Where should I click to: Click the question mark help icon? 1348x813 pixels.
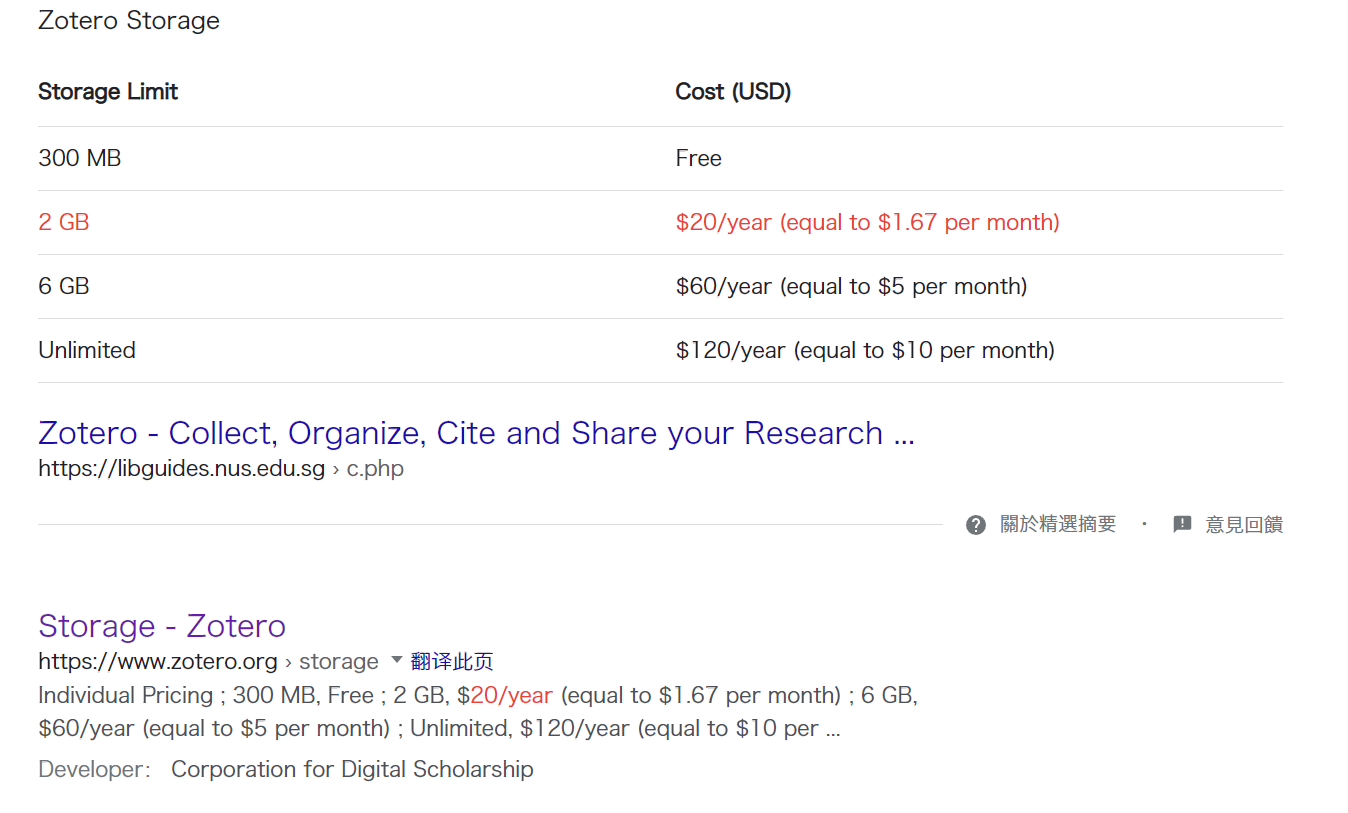[976, 525]
